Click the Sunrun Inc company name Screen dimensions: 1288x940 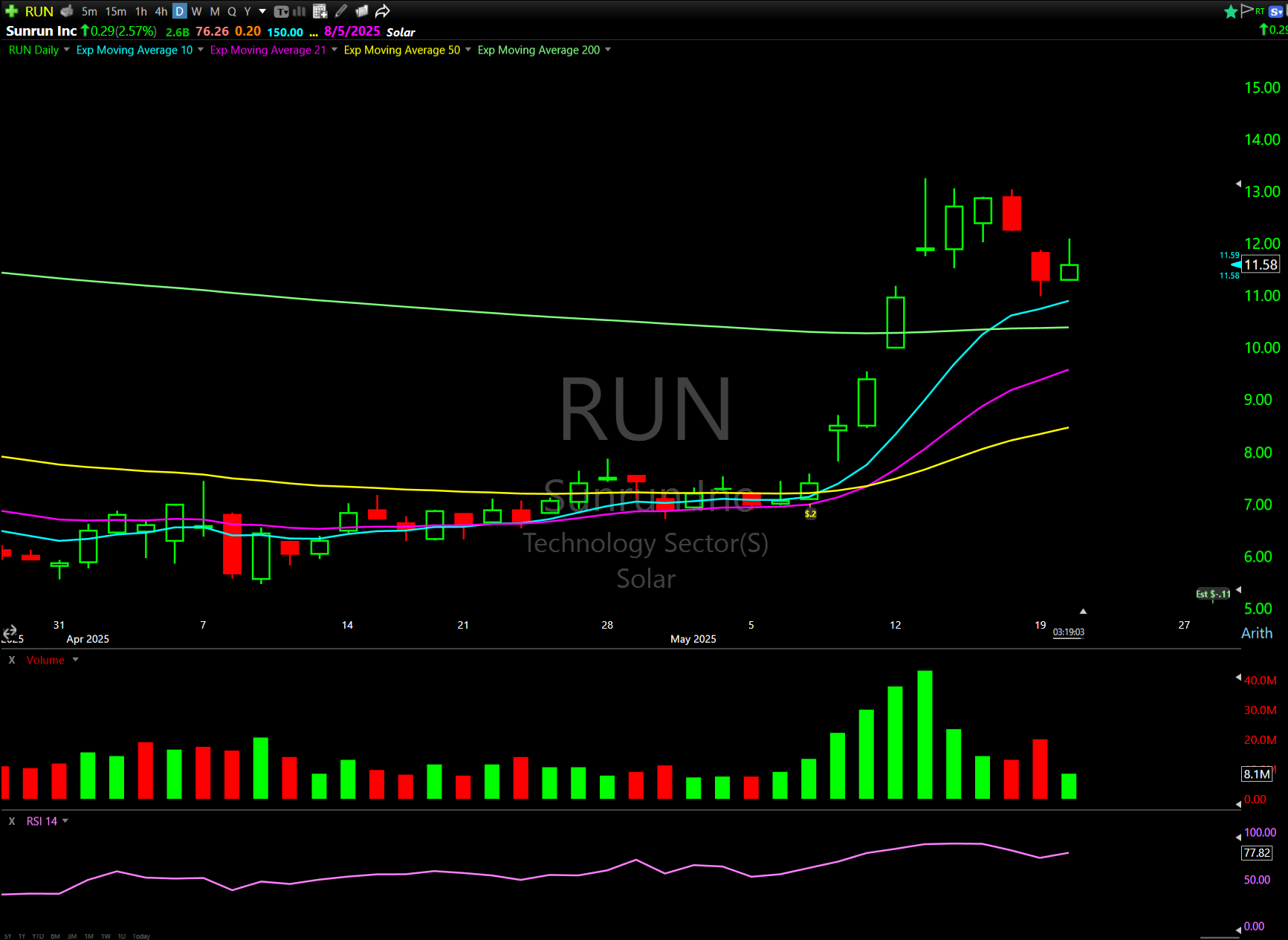[x=42, y=31]
